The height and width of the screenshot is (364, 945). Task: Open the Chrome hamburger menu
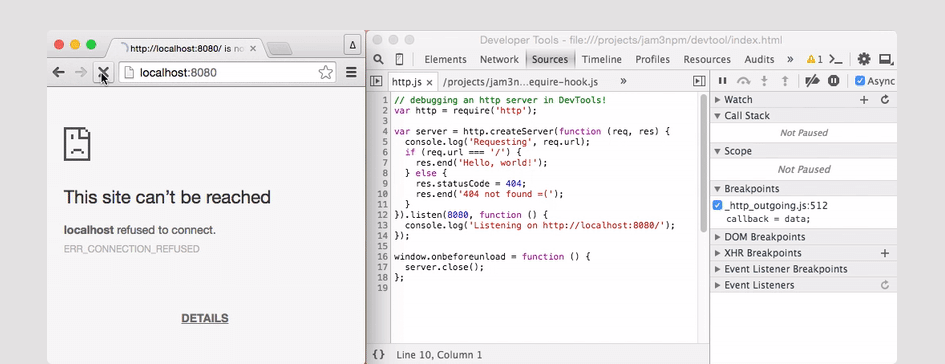[x=351, y=73]
